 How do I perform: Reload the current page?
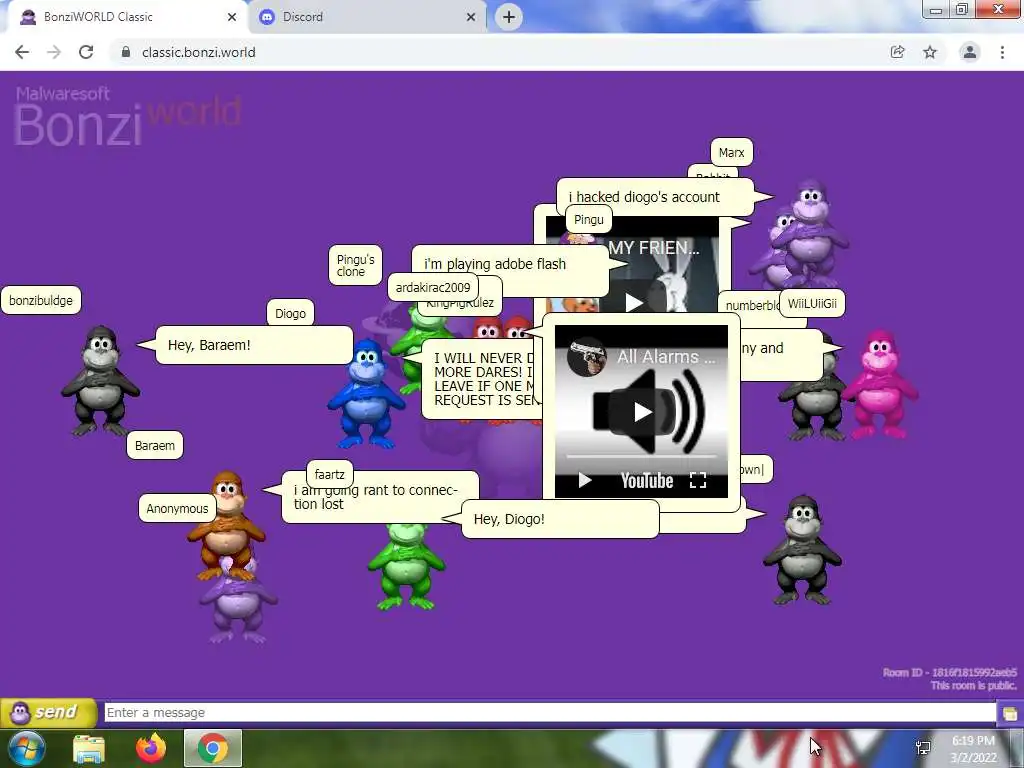tap(86, 52)
